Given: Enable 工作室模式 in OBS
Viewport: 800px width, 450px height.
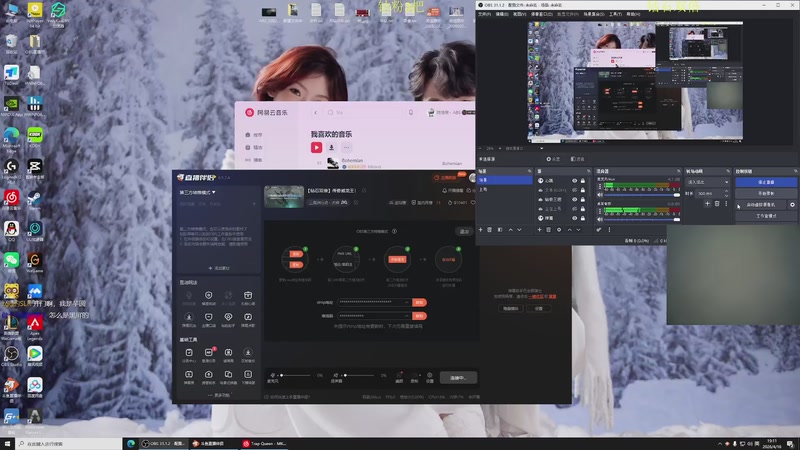Looking at the screenshot, I should pyautogui.click(x=766, y=216).
